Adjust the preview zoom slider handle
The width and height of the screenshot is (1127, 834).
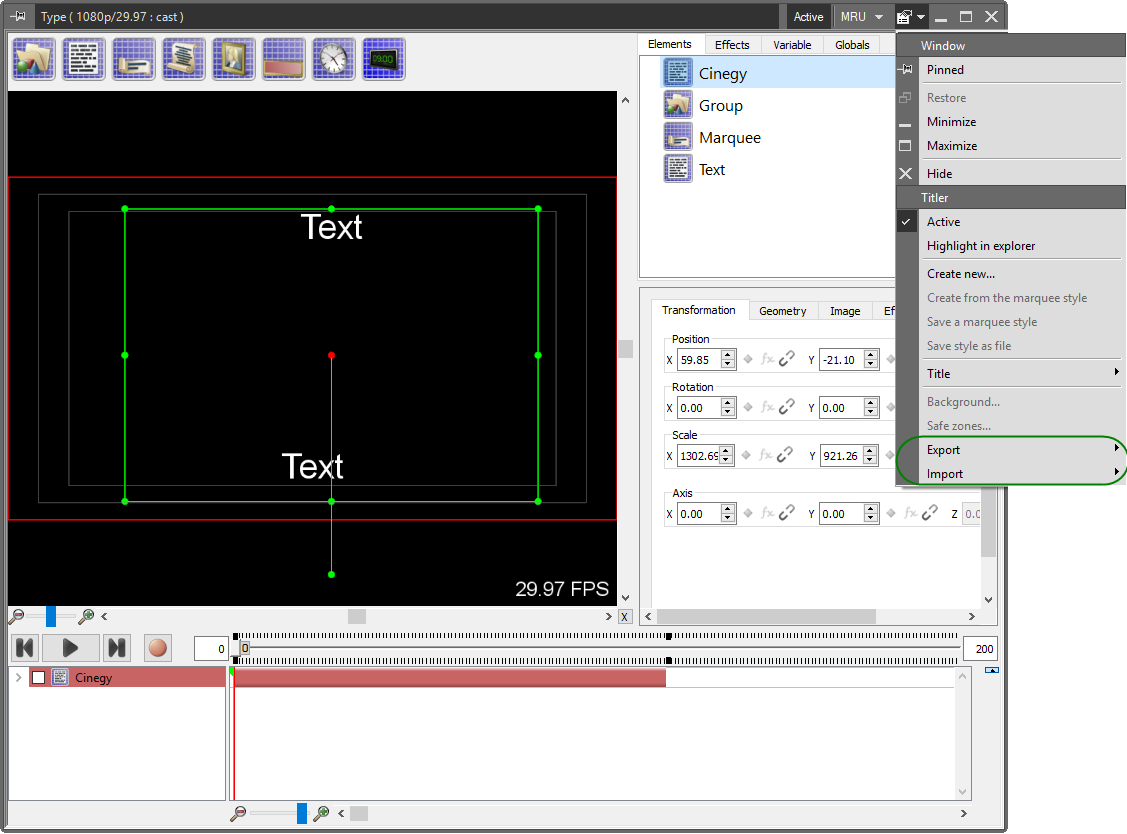51,616
